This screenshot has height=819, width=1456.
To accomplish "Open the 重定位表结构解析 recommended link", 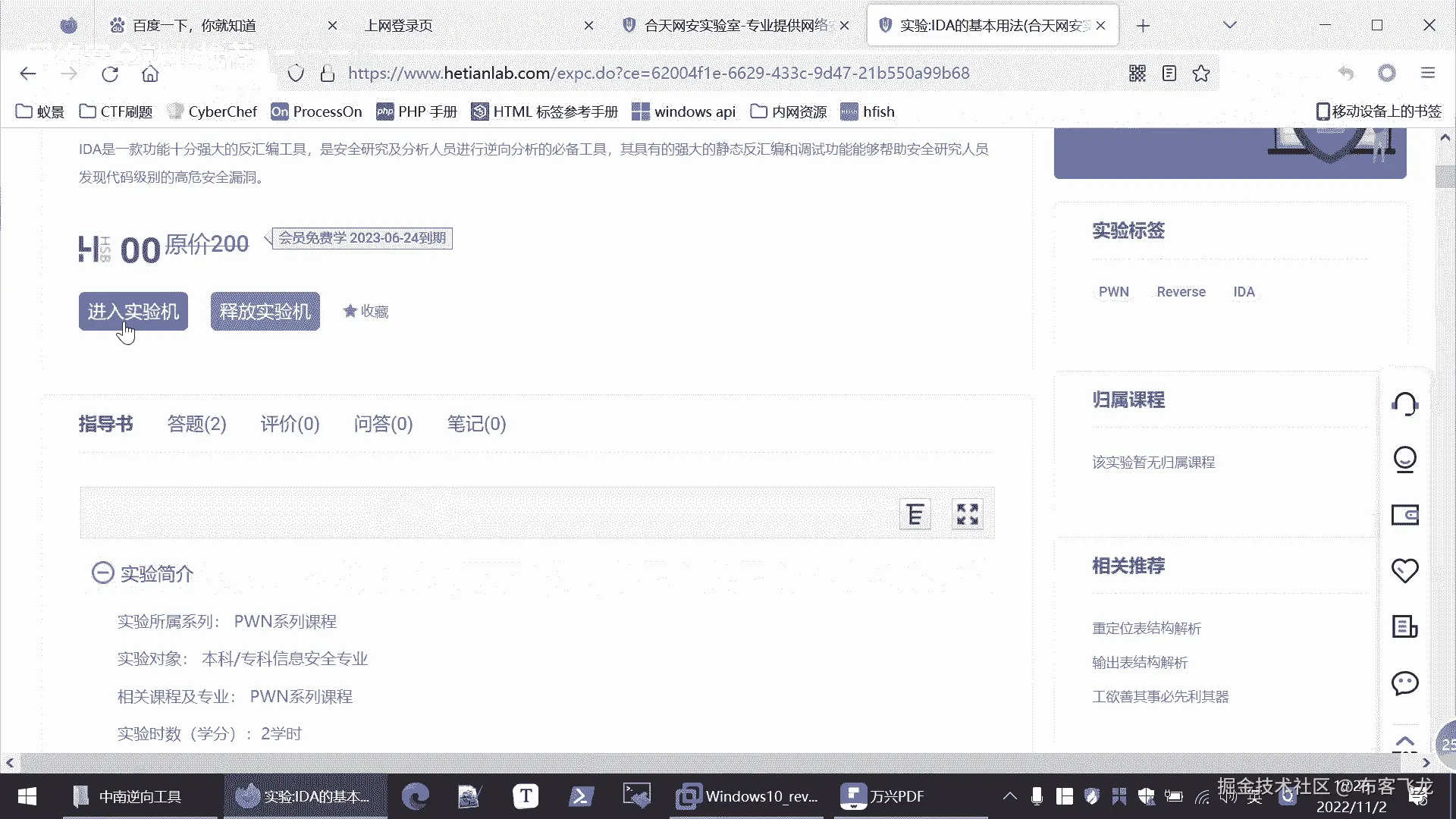I will [1146, 628].
